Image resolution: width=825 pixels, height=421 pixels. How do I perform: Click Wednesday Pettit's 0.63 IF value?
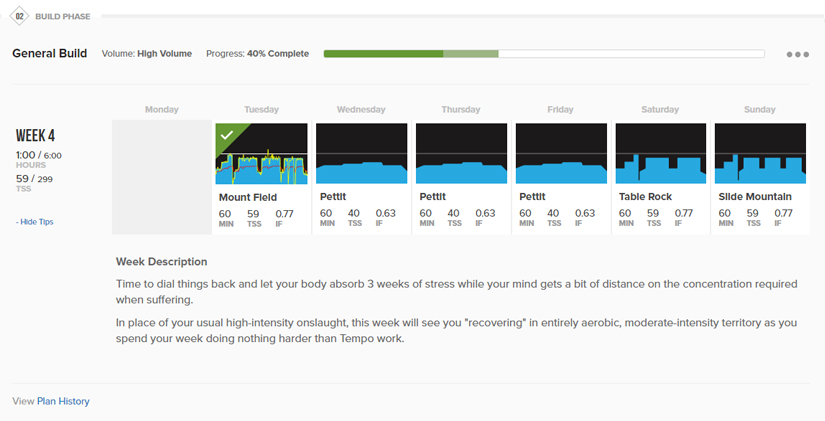coord(386,213)
